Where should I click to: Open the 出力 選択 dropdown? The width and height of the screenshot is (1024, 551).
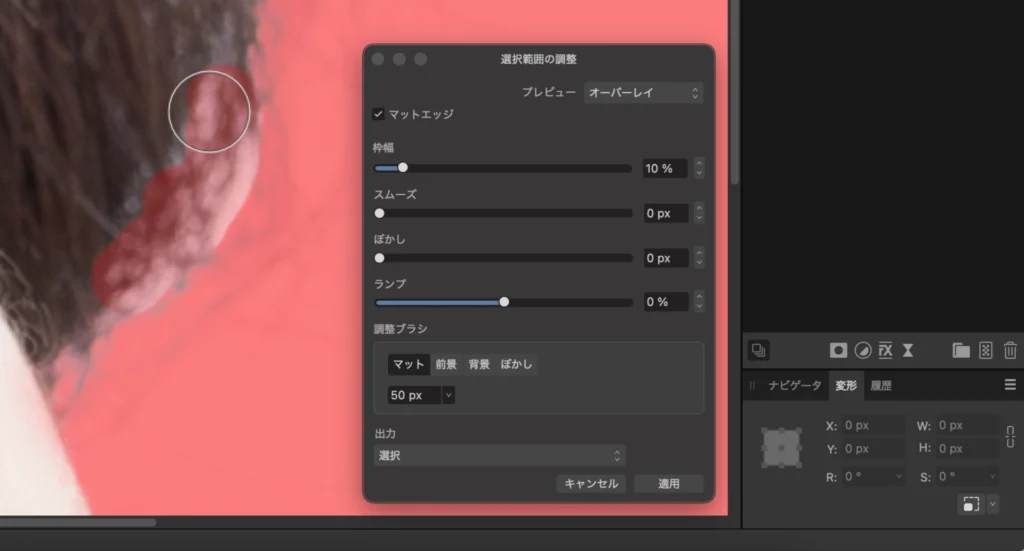[499, 456]
